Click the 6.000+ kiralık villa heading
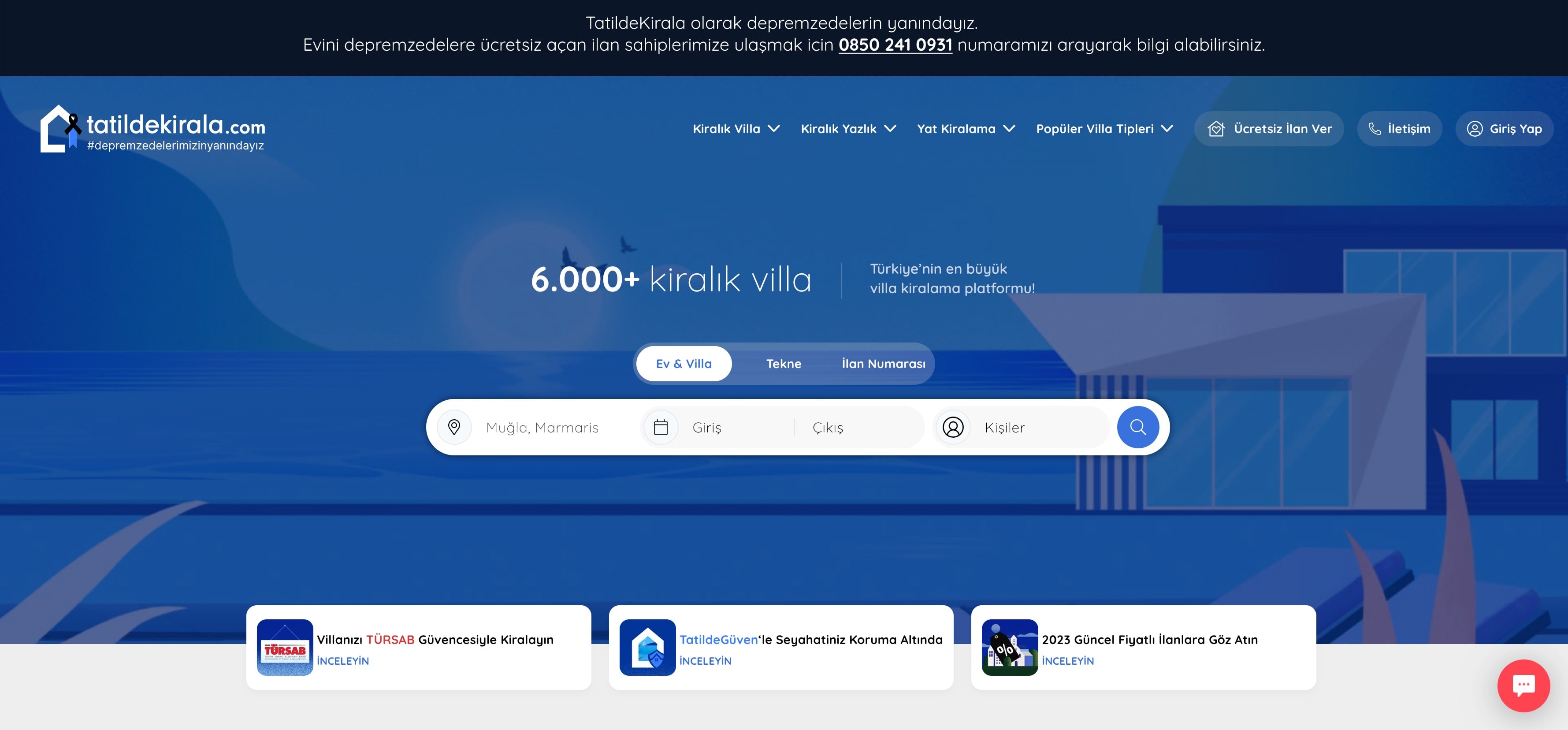The height and width of the screenshot is (730, 1568). point(671,279)
